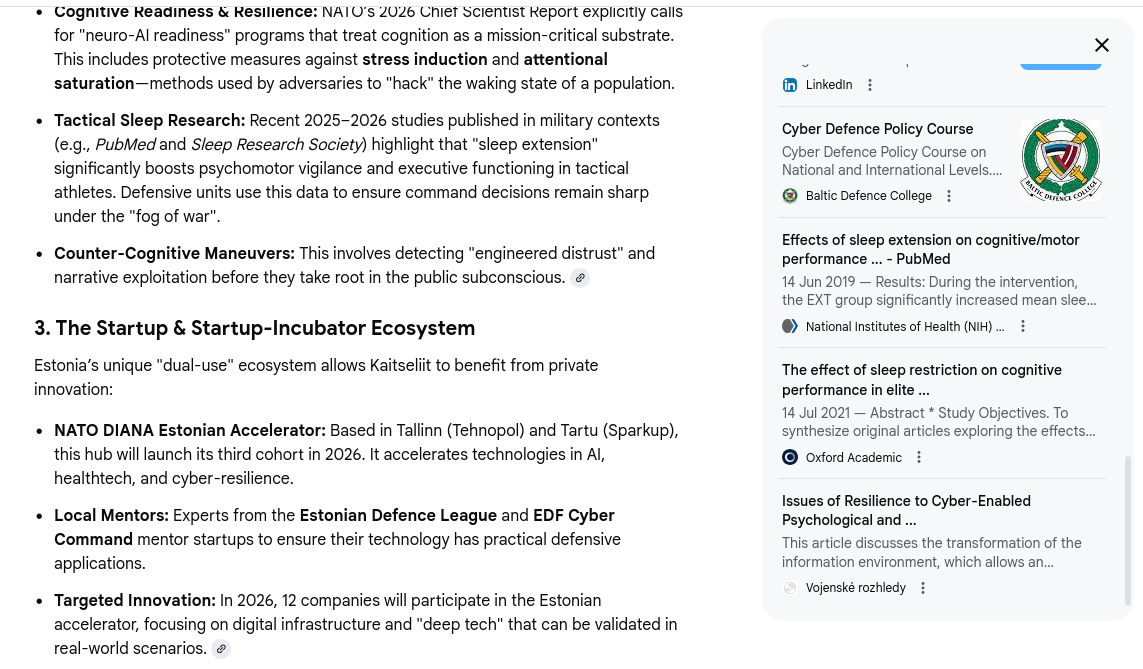
Task: Click the Baltic Defence College logo thumbnail
Action: pos(1060,160)
